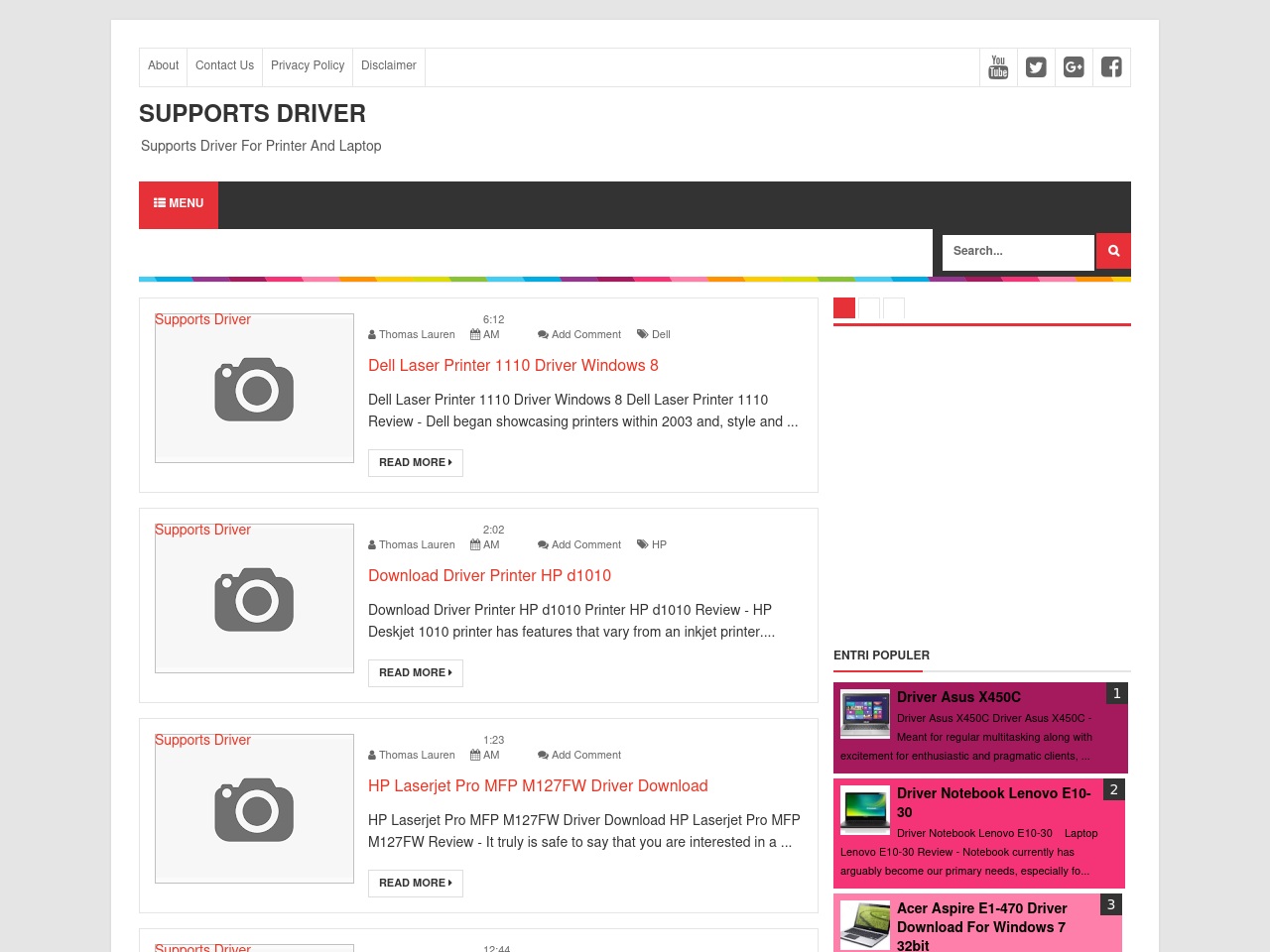This screenshot has height=952, width=1270.
Task: Focus the Search... input field
Action: pos(1018,252)
